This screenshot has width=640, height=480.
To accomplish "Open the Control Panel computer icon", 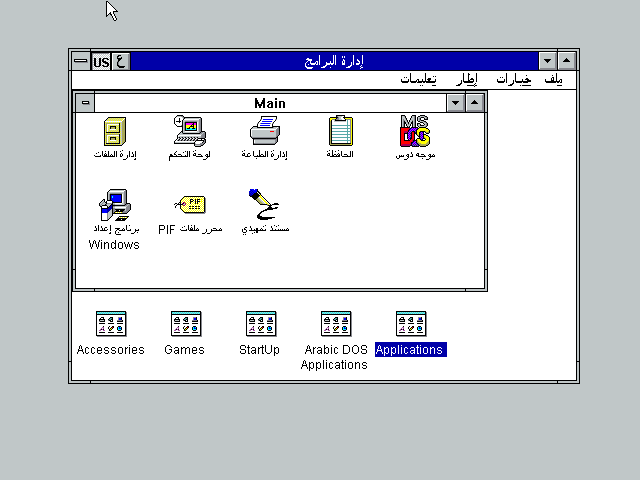I will point(190,131).
